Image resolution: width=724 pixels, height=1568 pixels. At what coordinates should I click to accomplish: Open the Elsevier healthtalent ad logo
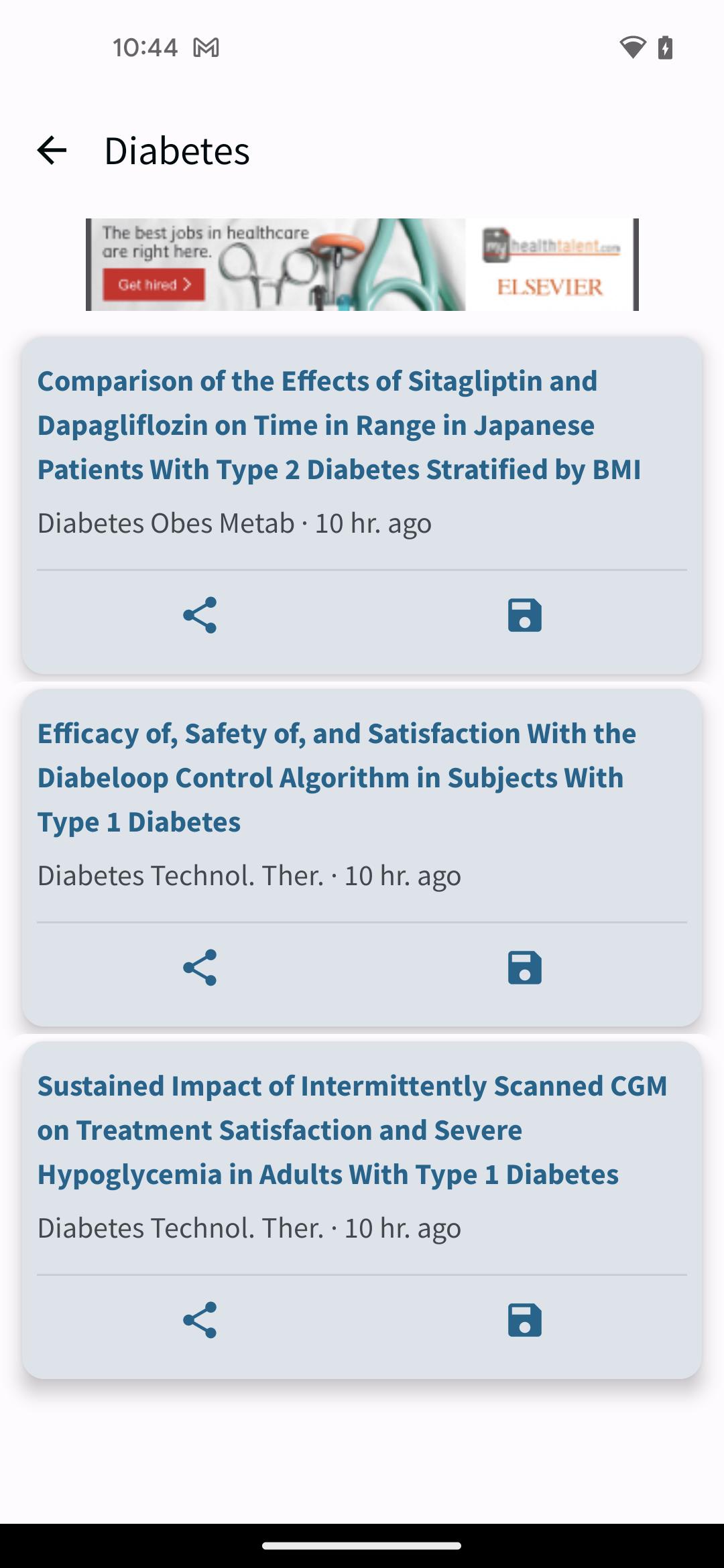[550, 264]
